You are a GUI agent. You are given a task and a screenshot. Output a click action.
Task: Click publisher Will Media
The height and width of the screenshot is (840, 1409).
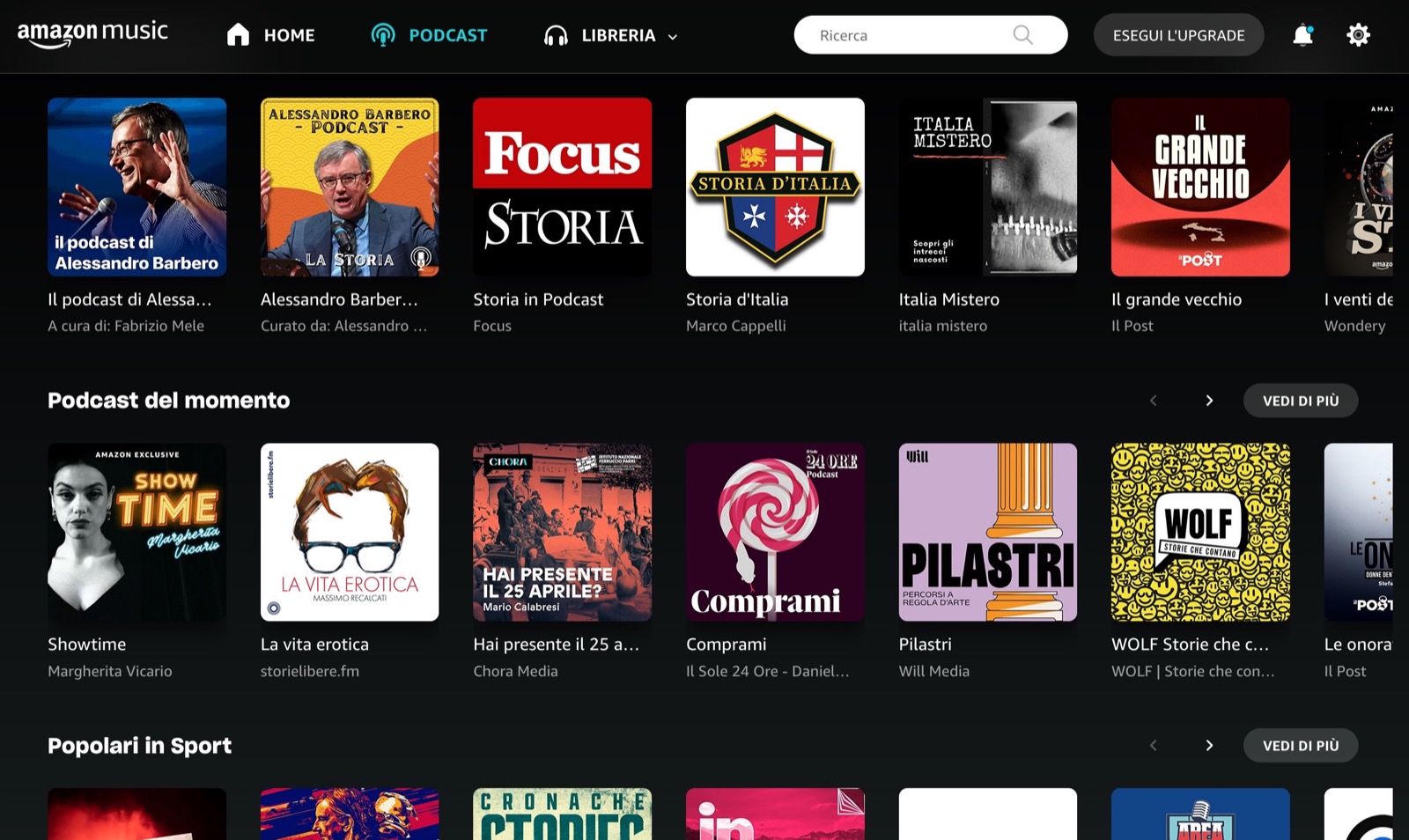pyautogui.click(x=934, y=671)
